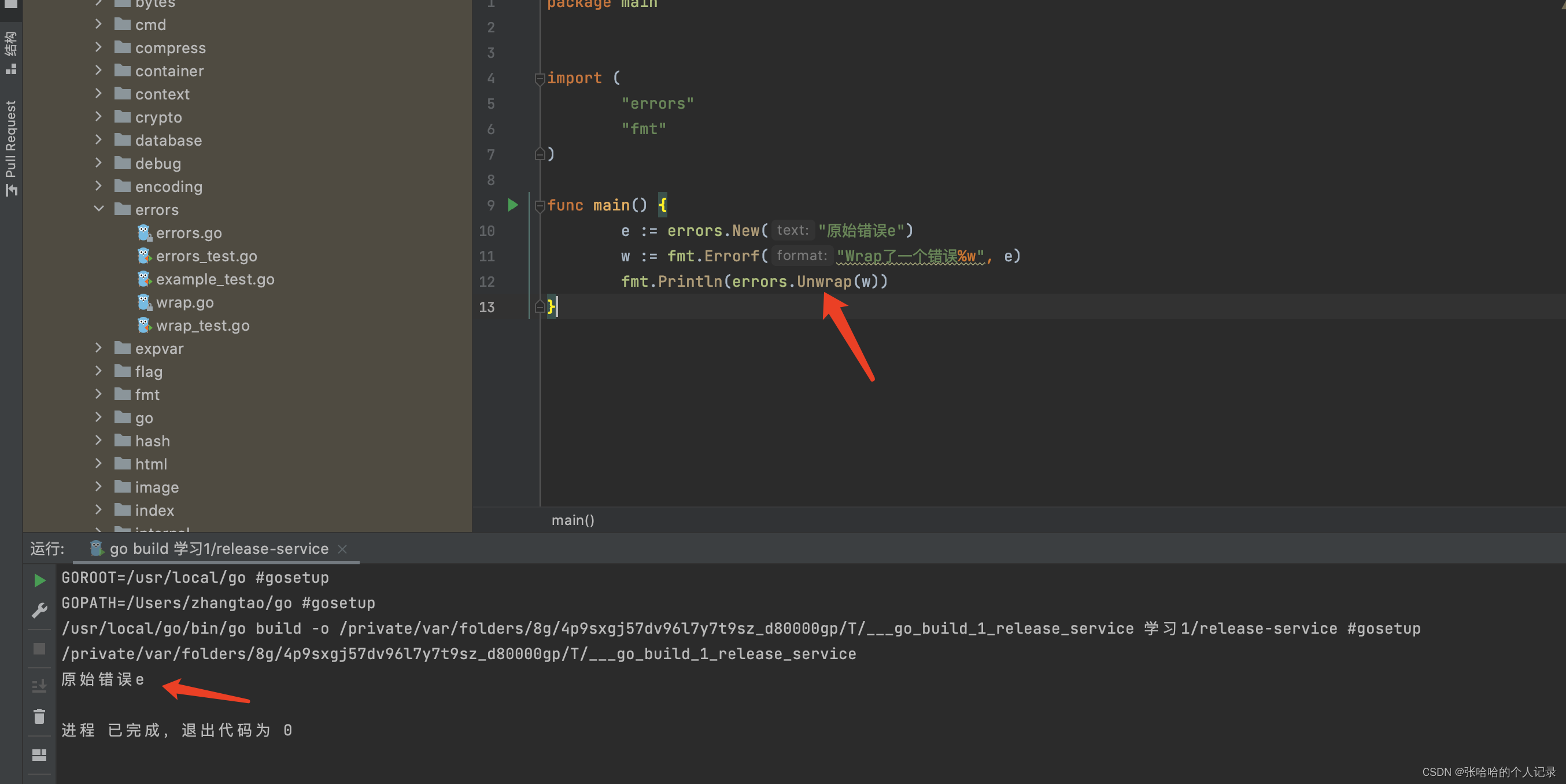Rerun the go build in Run panel
1566x784 pixels.
[x=39, y=580]
